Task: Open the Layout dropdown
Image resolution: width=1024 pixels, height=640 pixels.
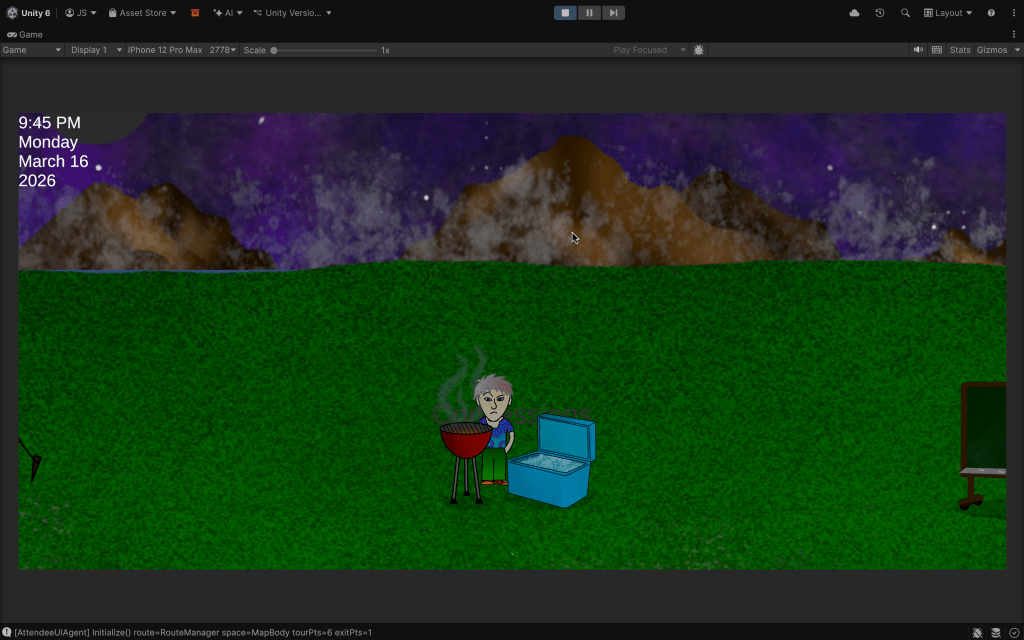Action: pyautogui.click(x=948, y=13)
